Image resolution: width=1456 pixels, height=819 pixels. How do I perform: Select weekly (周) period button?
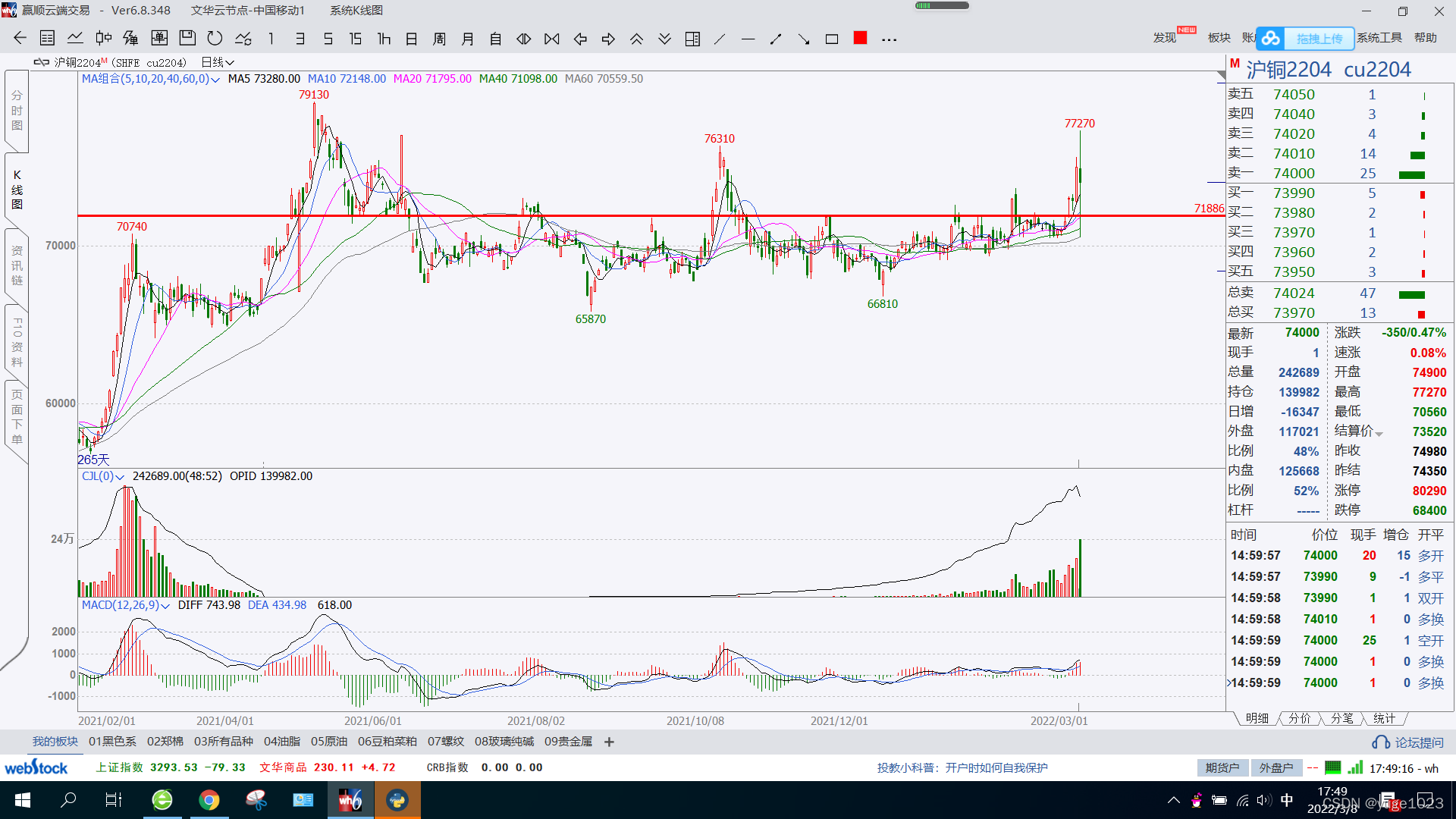pos(439,39)
